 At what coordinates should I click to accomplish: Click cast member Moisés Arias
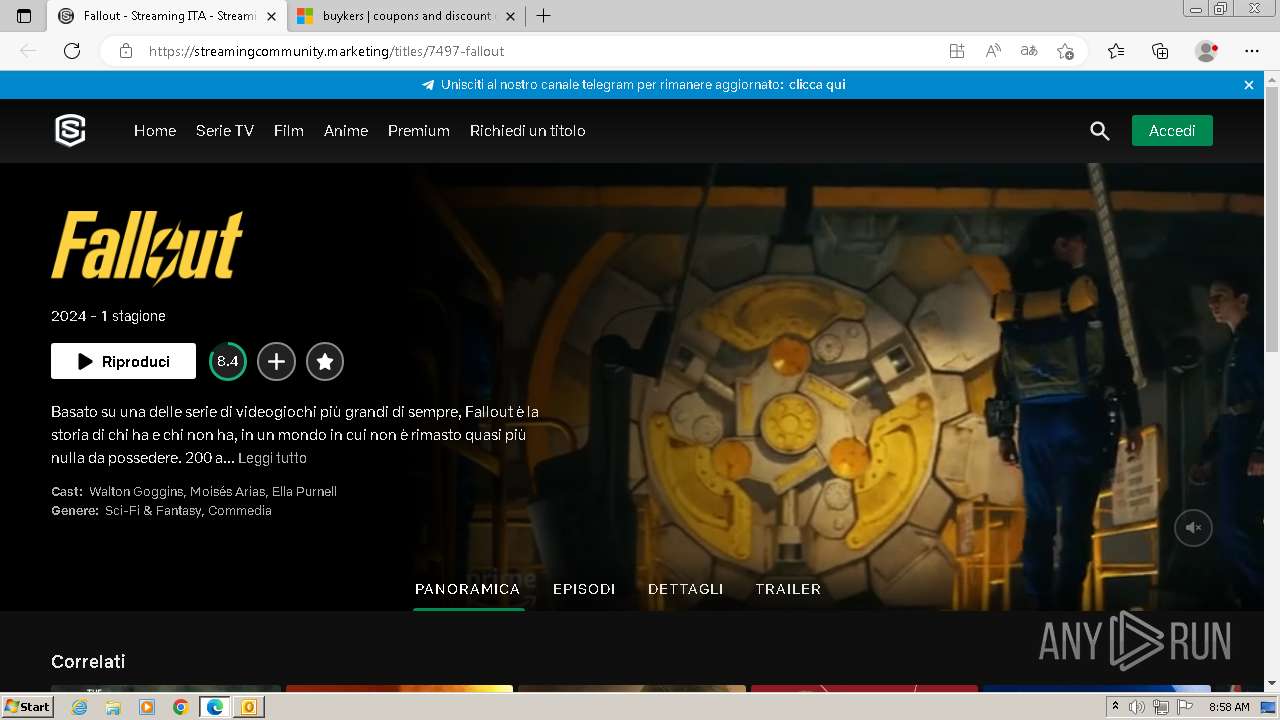point(227,492)
